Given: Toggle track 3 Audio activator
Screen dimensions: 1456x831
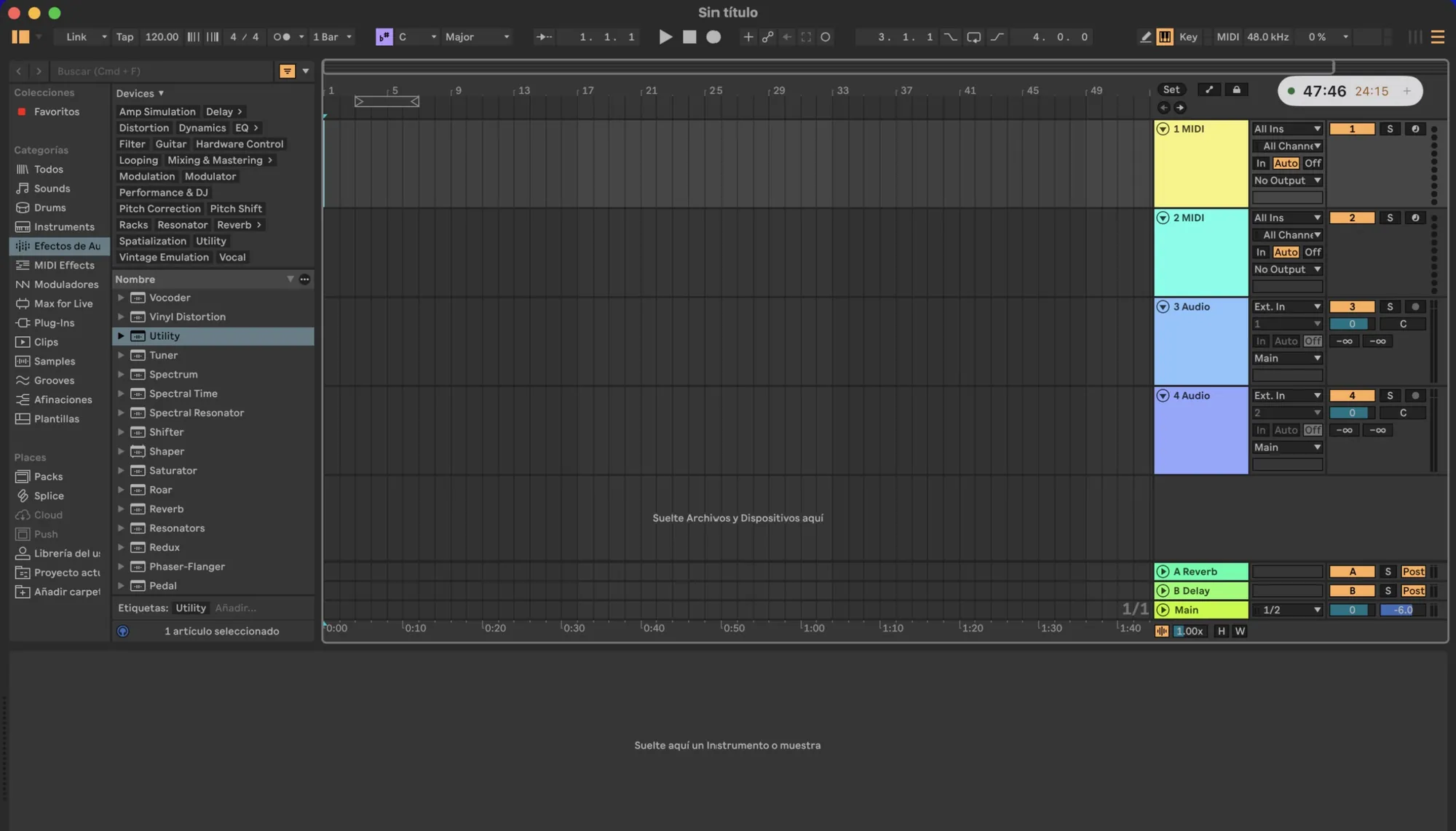Looking at the screenshot, I should point(1352,307).
